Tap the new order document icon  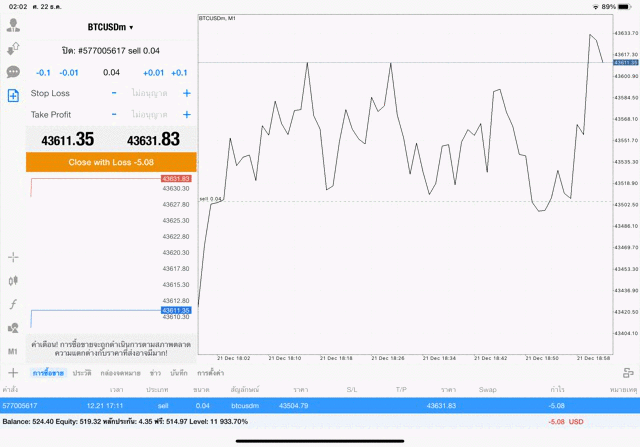[13, 96]
